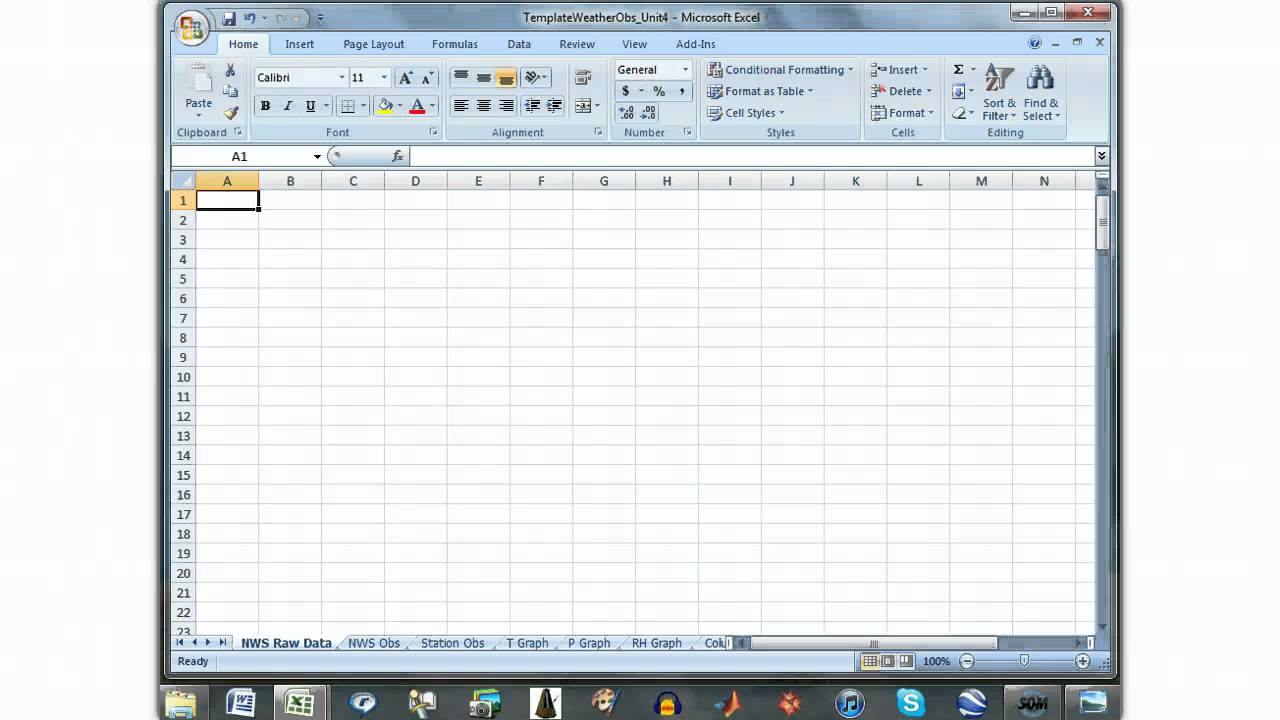The width and height of the screenshot is (1280, 720).
Task: Increase font size with Grow Font icon
Action: tap(405, 78)
